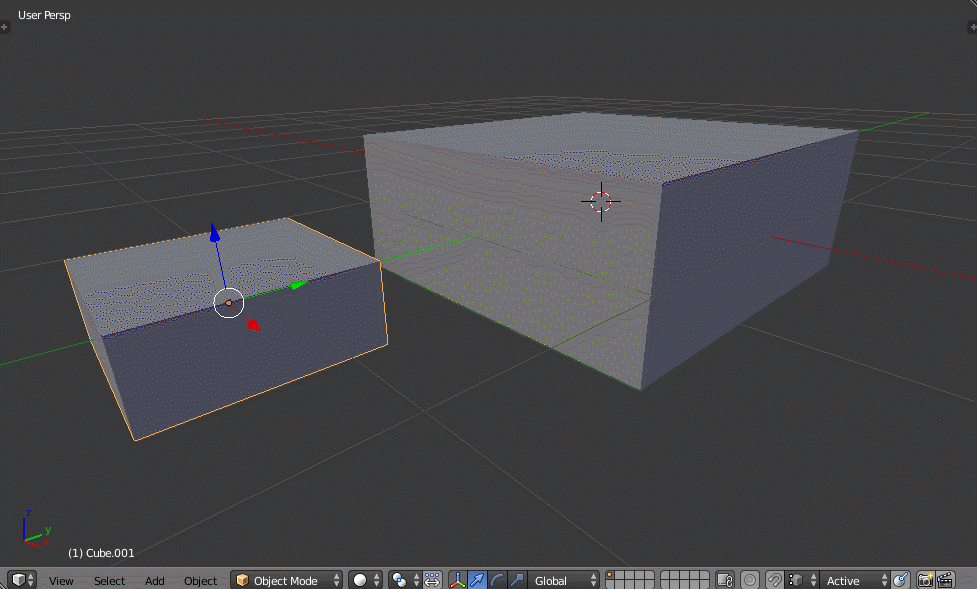Click the snap magnet icon
Image resolution: width=977 pixels, height=589 pixels.
click(x=772, y=579)
